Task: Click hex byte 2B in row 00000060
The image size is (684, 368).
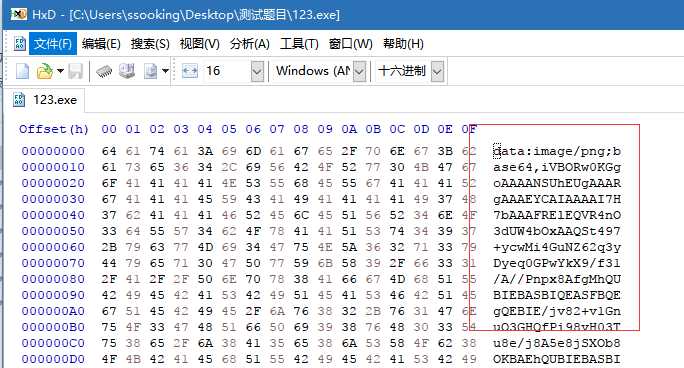Action: [x=109, y=247]
